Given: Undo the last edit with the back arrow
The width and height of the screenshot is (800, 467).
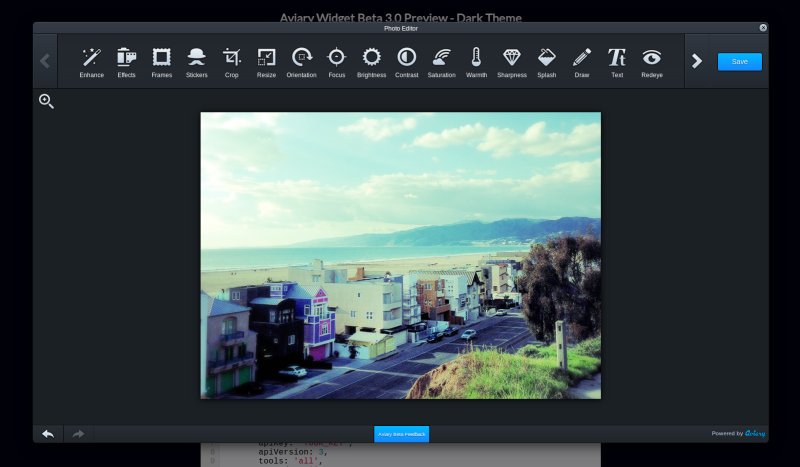Looking at the screenshot, I should 48,434.
